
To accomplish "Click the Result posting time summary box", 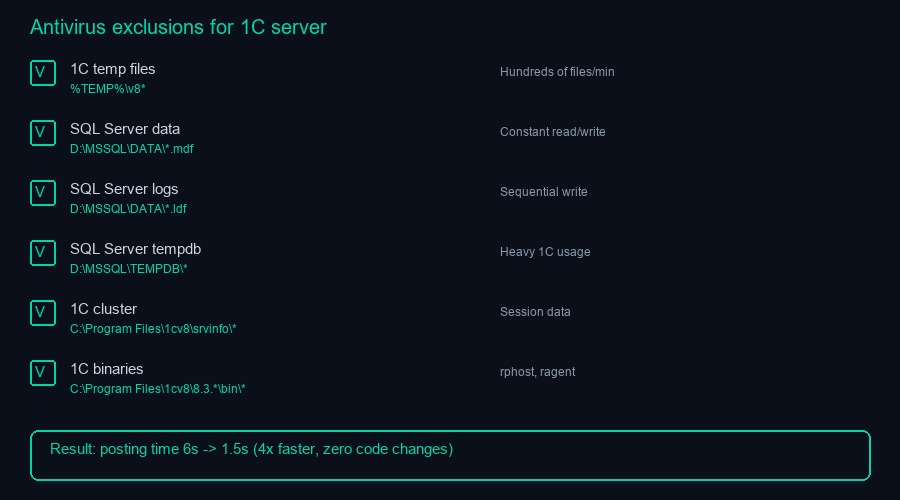I will coord(450,455).
